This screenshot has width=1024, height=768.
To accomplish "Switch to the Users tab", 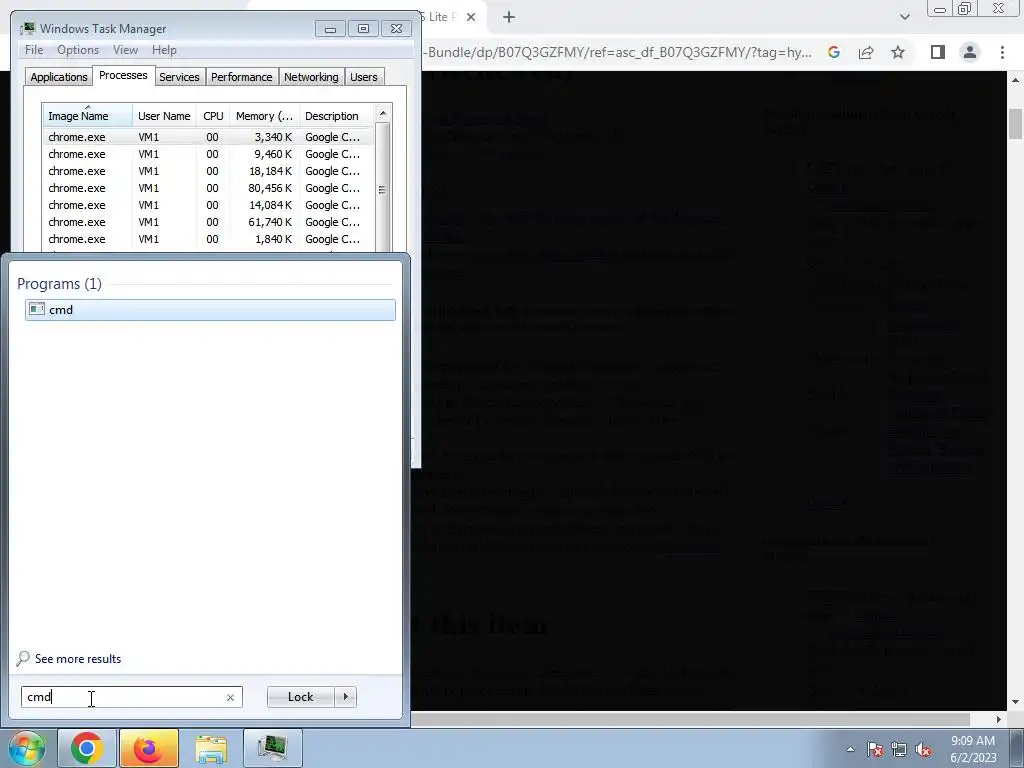I will click(364, 77).
